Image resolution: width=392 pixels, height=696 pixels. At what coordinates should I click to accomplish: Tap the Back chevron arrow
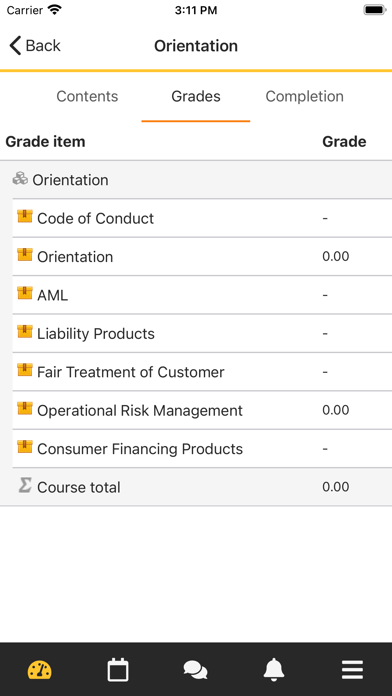[x=15, y=46]
